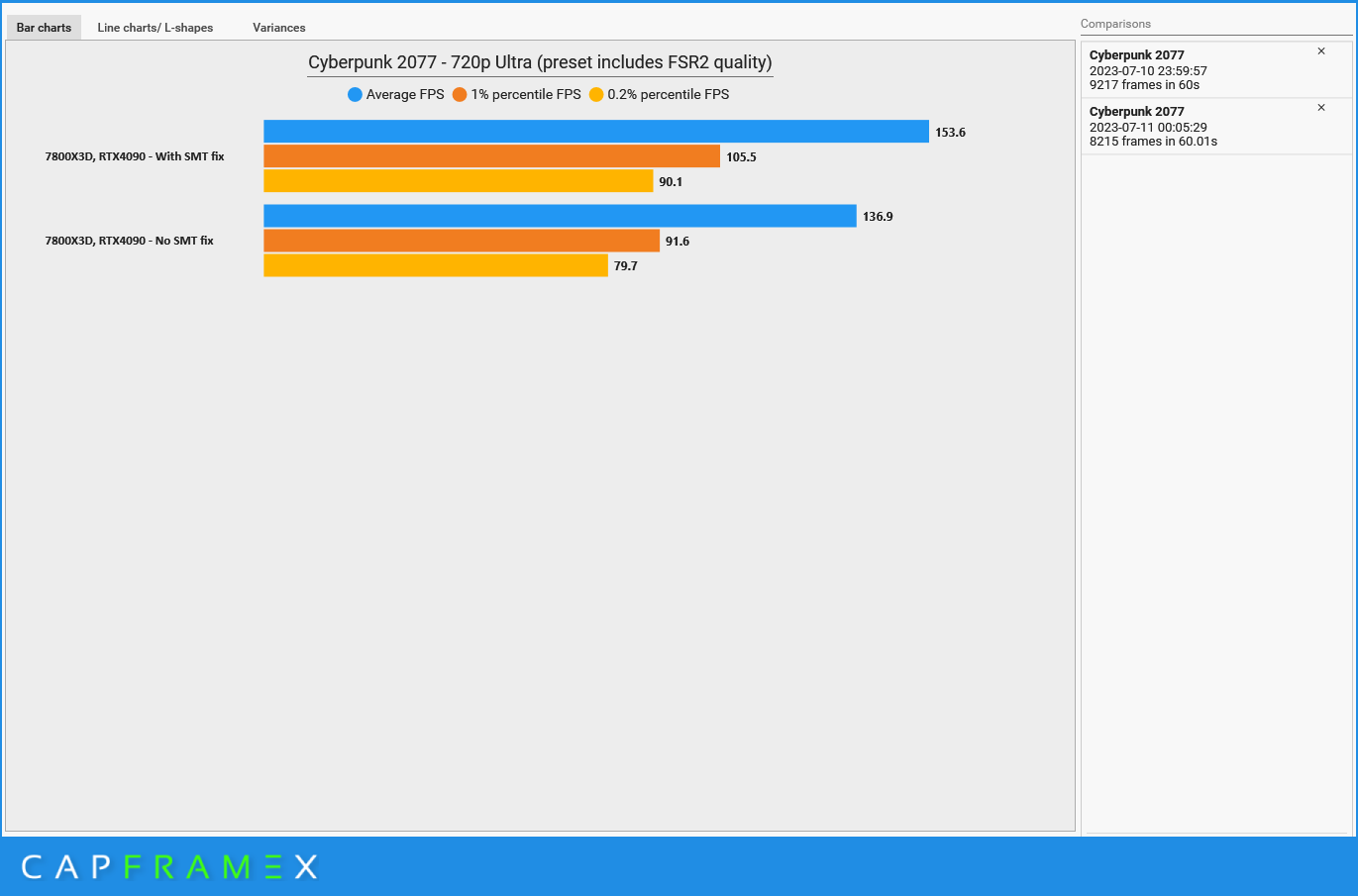Click the With SMT fix 105.5 orange bar

[x=491, y=156]
